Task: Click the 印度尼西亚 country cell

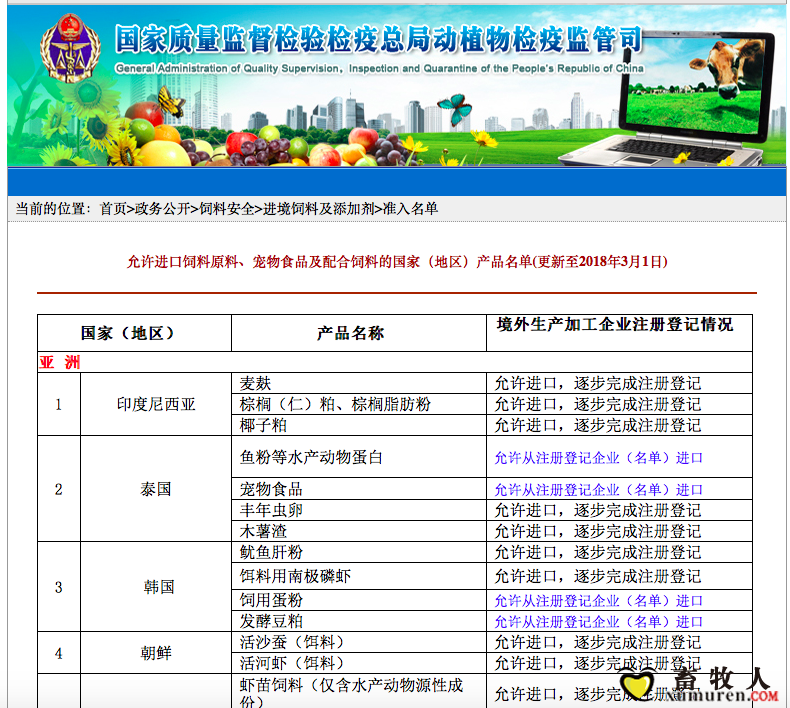Action: tap(156, 405)
